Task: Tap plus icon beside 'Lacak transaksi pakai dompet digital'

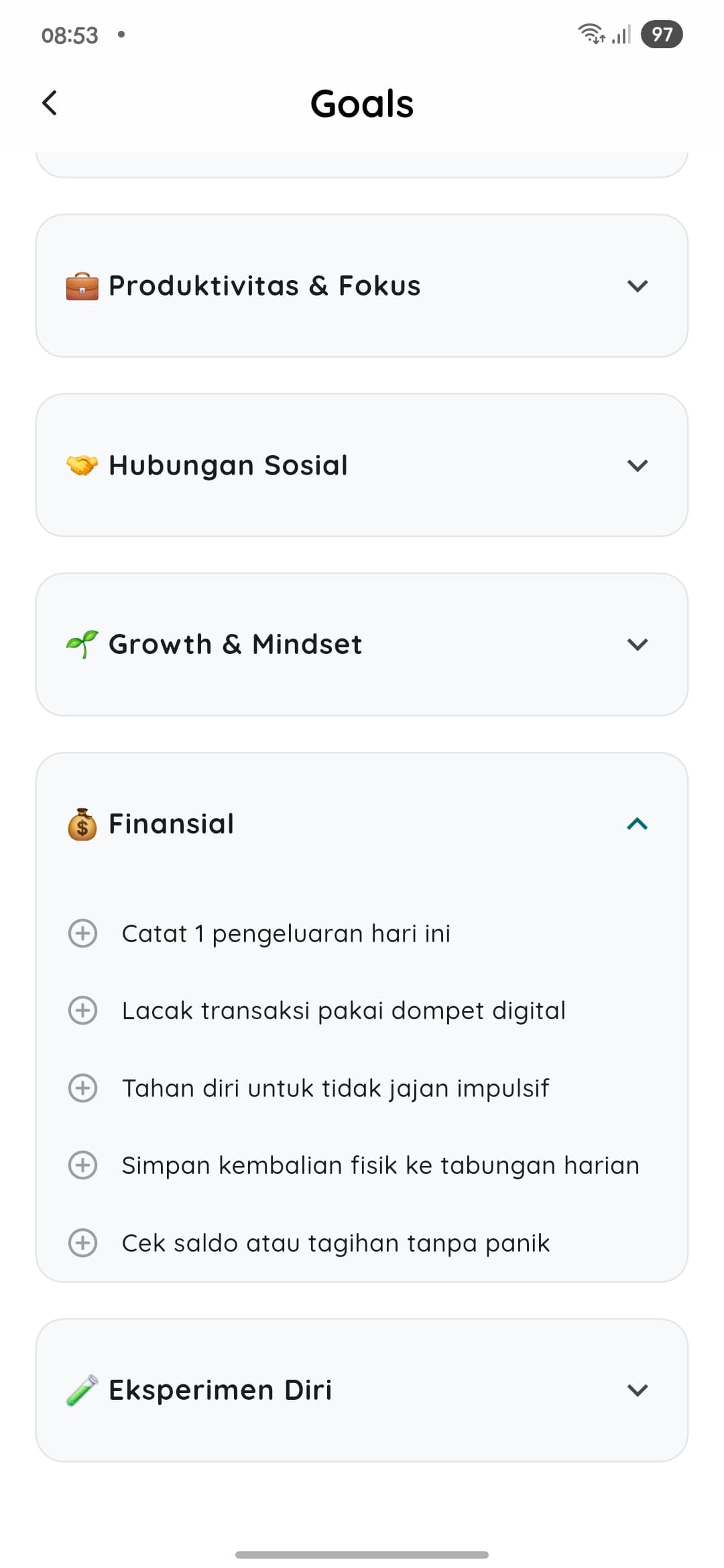Action: pos(82,1010)
